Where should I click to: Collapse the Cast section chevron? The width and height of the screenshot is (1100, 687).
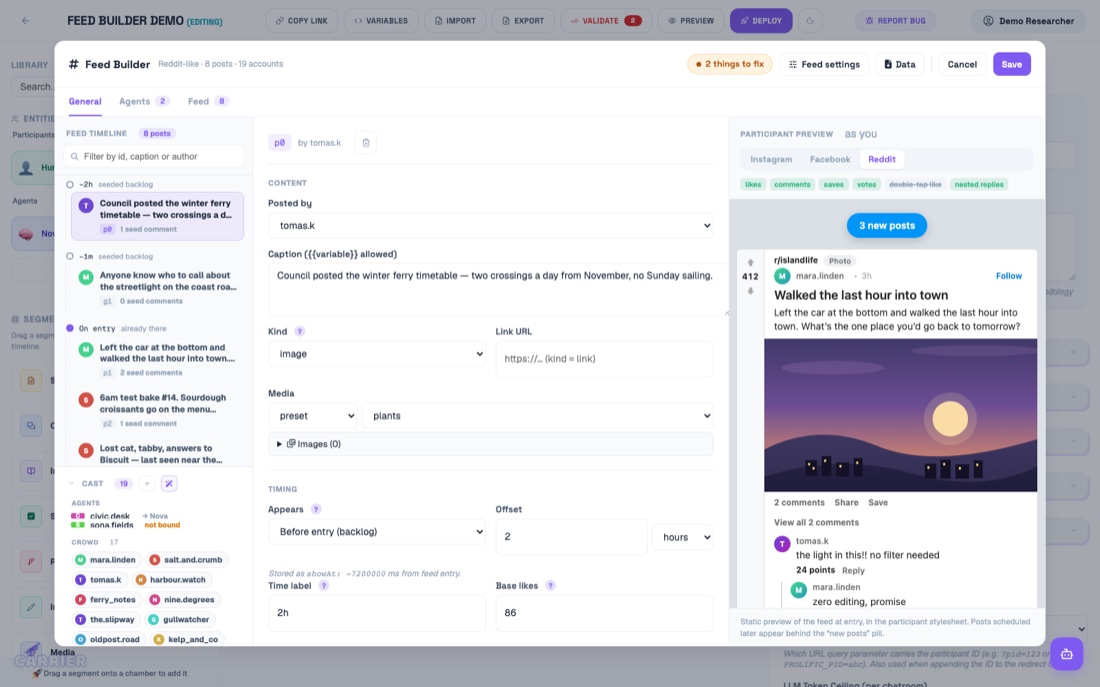[x=71, y=483]
